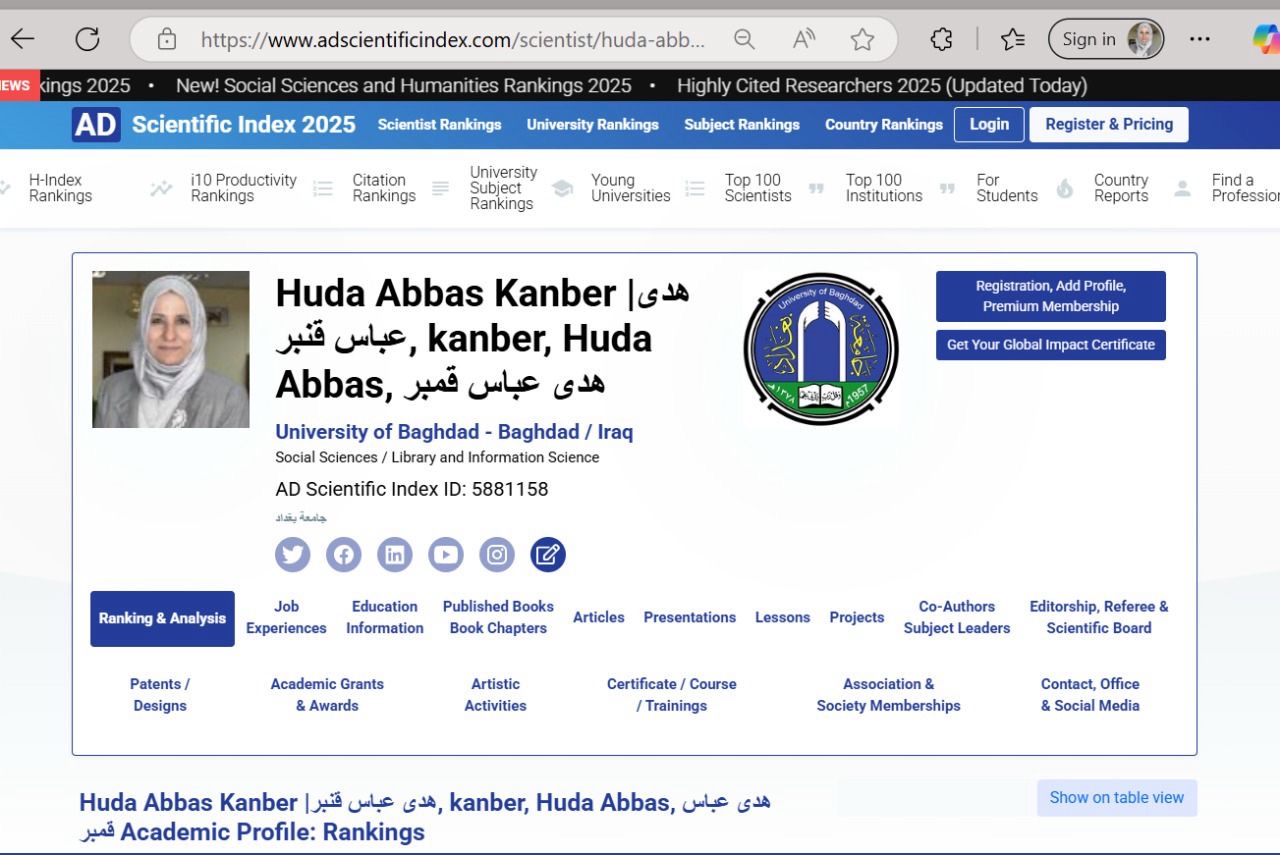Click the browser address bar
The width and height of the screenshot is (1280, 855).
click(x=452, y=40)
